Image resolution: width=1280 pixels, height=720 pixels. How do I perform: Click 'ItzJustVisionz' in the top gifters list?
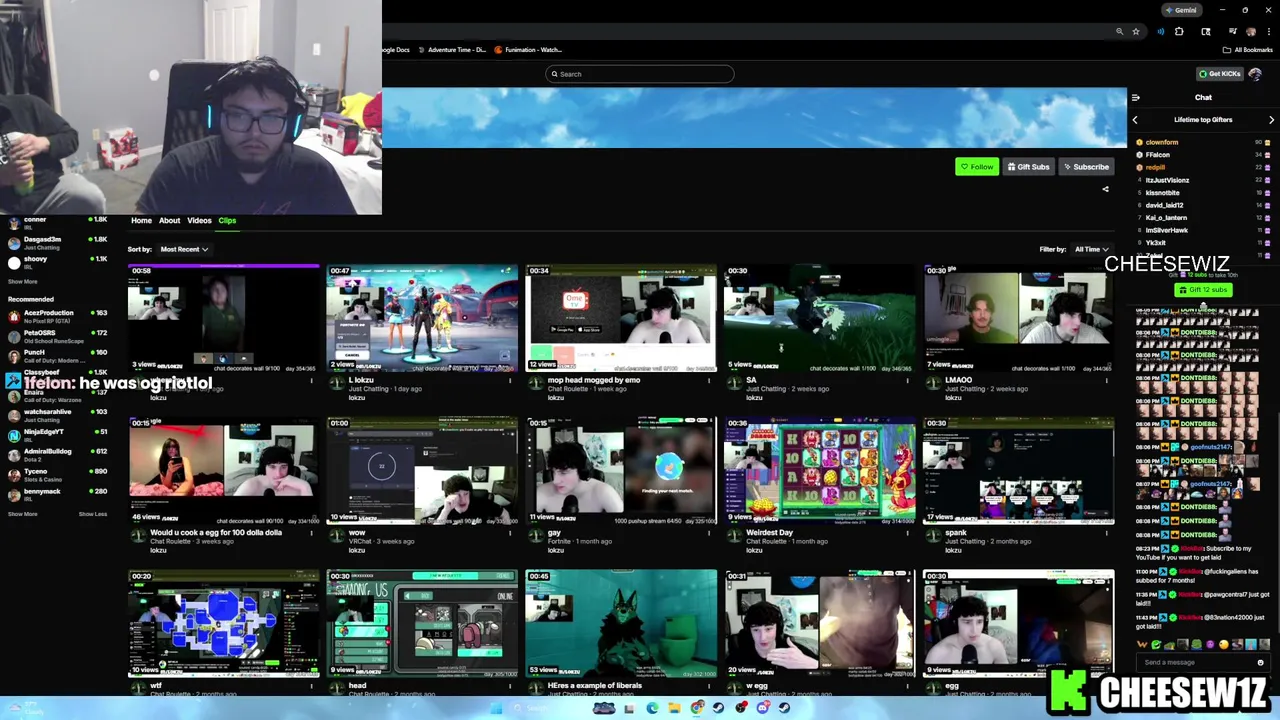[1167, 180]
